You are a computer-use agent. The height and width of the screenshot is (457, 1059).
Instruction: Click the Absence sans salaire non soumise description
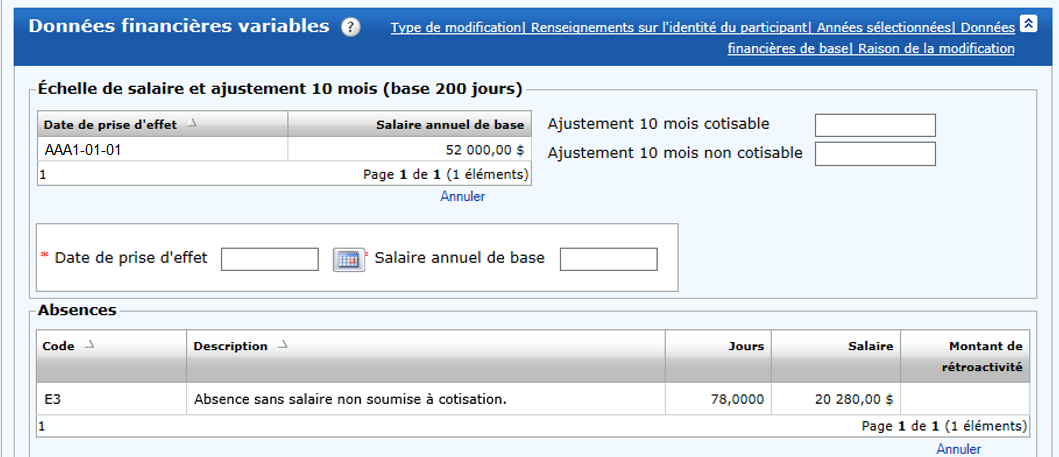(350, 399)
